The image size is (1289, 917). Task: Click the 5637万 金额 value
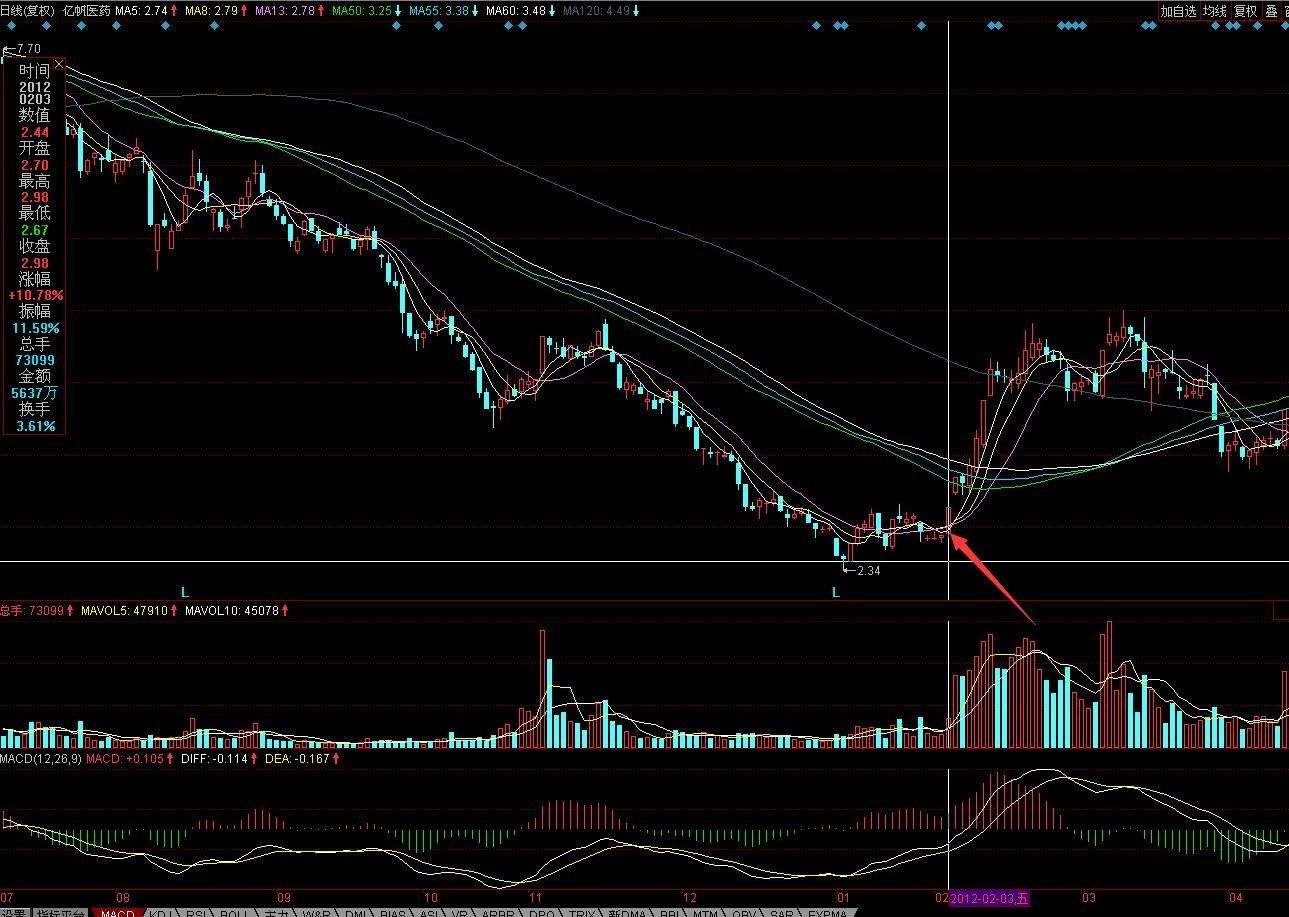tap(35, 393)
